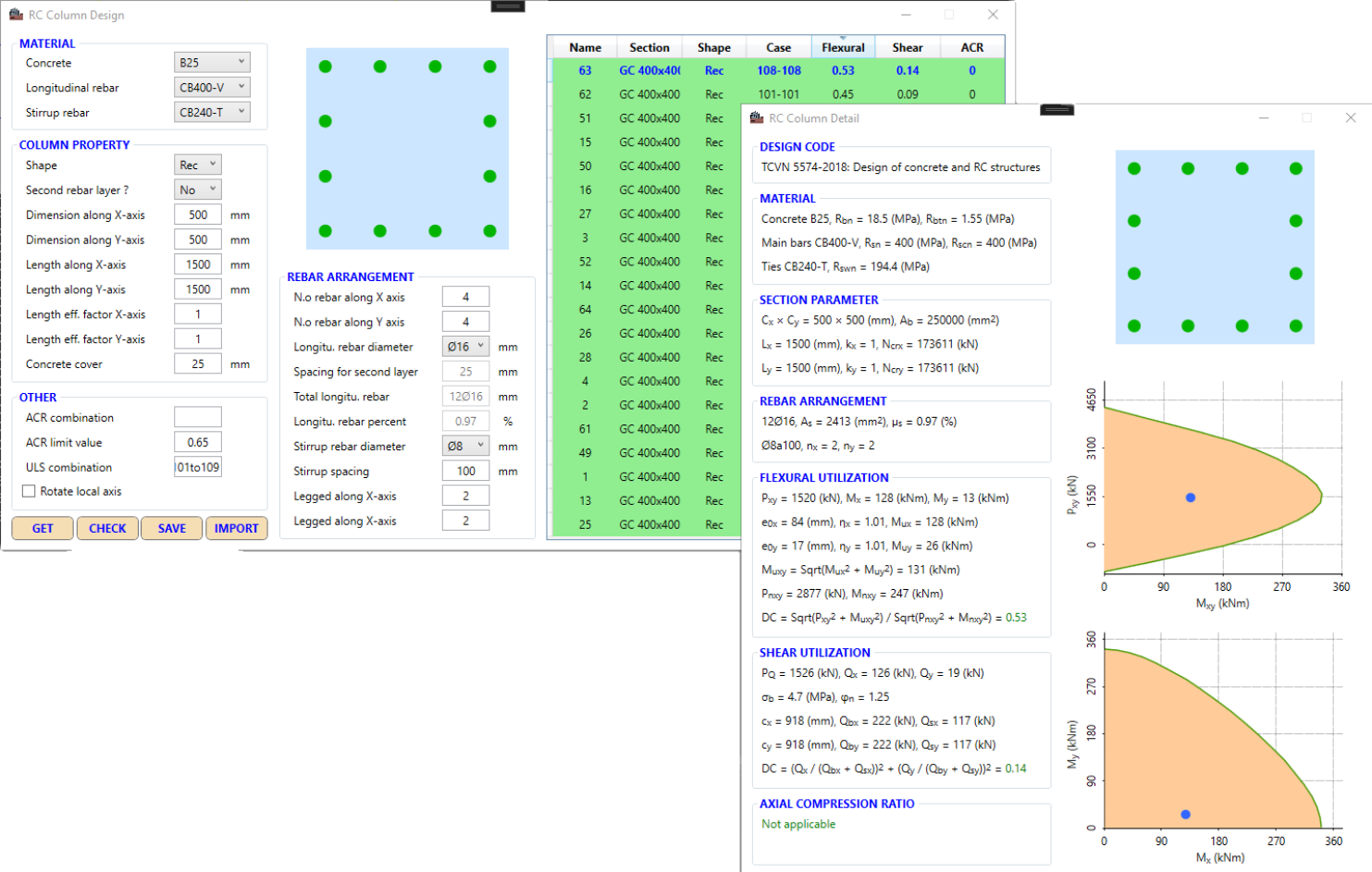Click the N.o rebar along X axis field
The width and height of the screenshot is (1372, 872).
click(465, 297)
